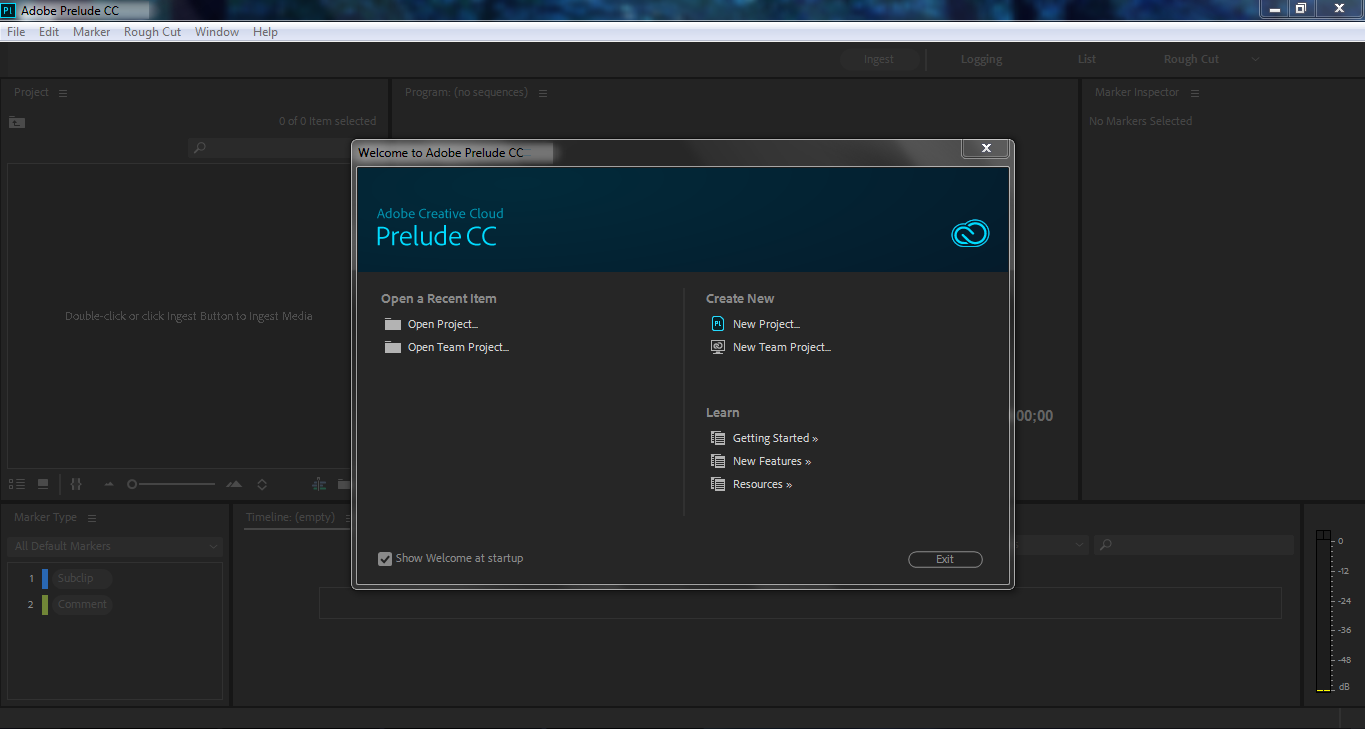Open the Marker menu
The image size is (1365, 729).
point(92,32)
